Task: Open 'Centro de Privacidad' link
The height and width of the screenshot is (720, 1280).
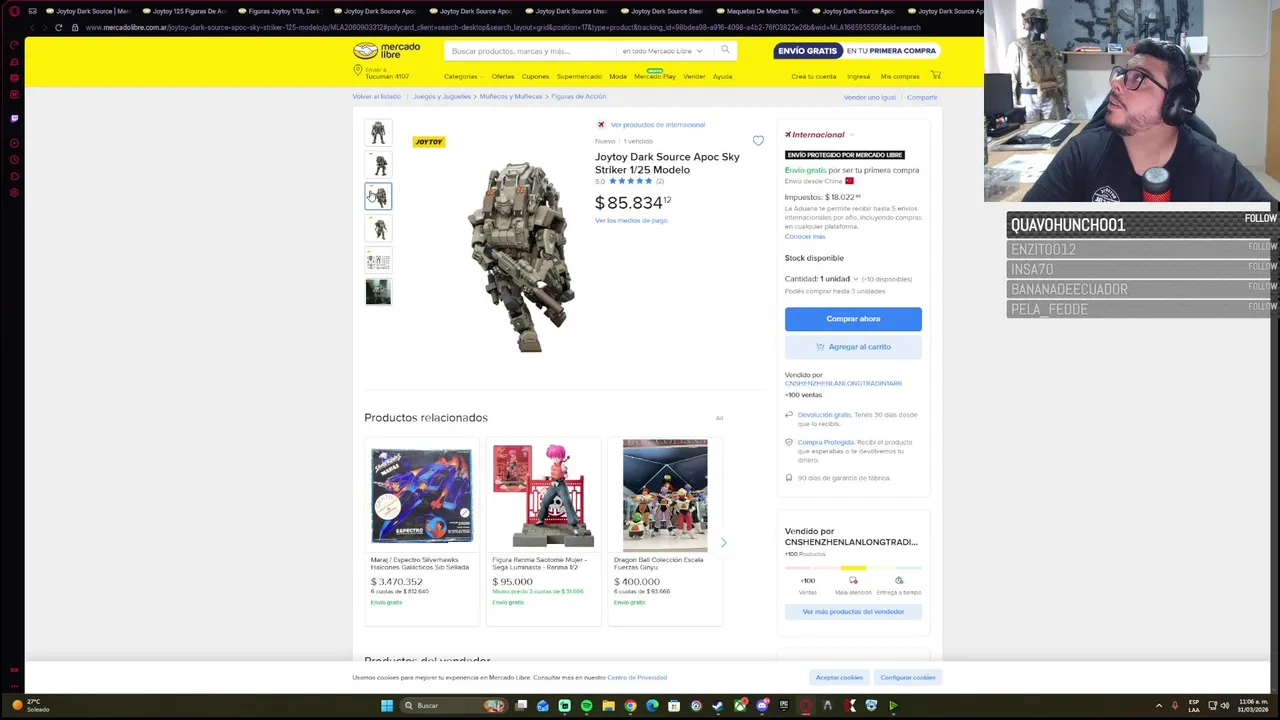Action: tap(637, 677)
